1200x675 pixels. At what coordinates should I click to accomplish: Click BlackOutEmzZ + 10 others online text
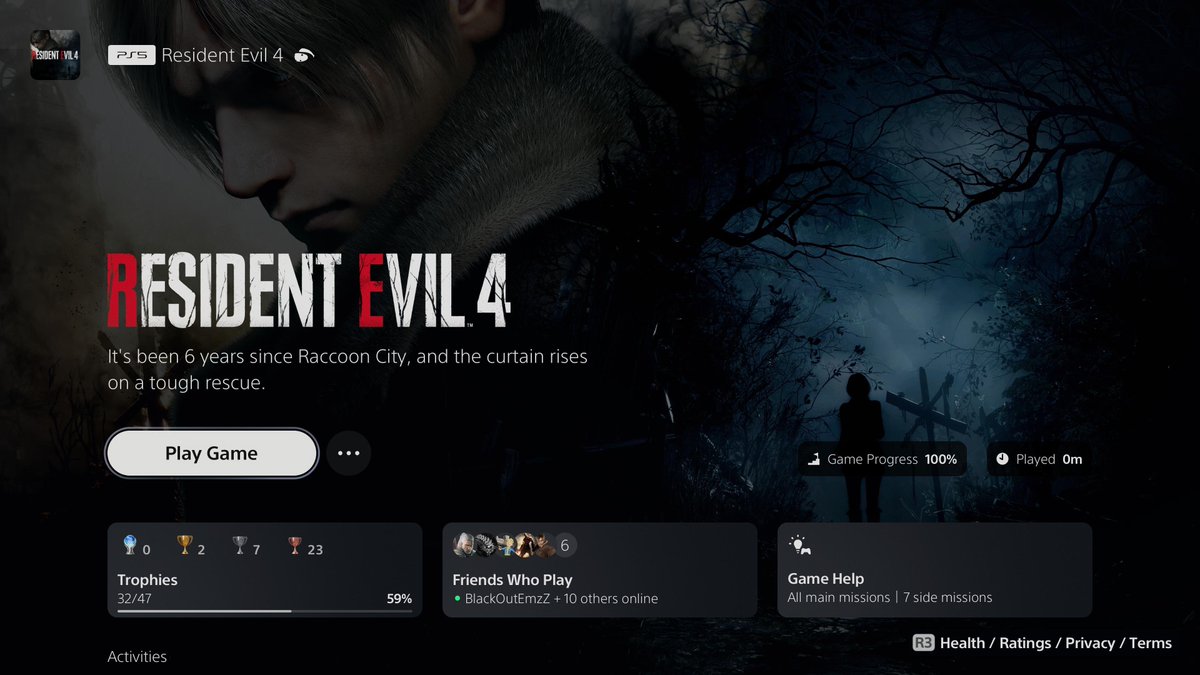pos(562,598)
